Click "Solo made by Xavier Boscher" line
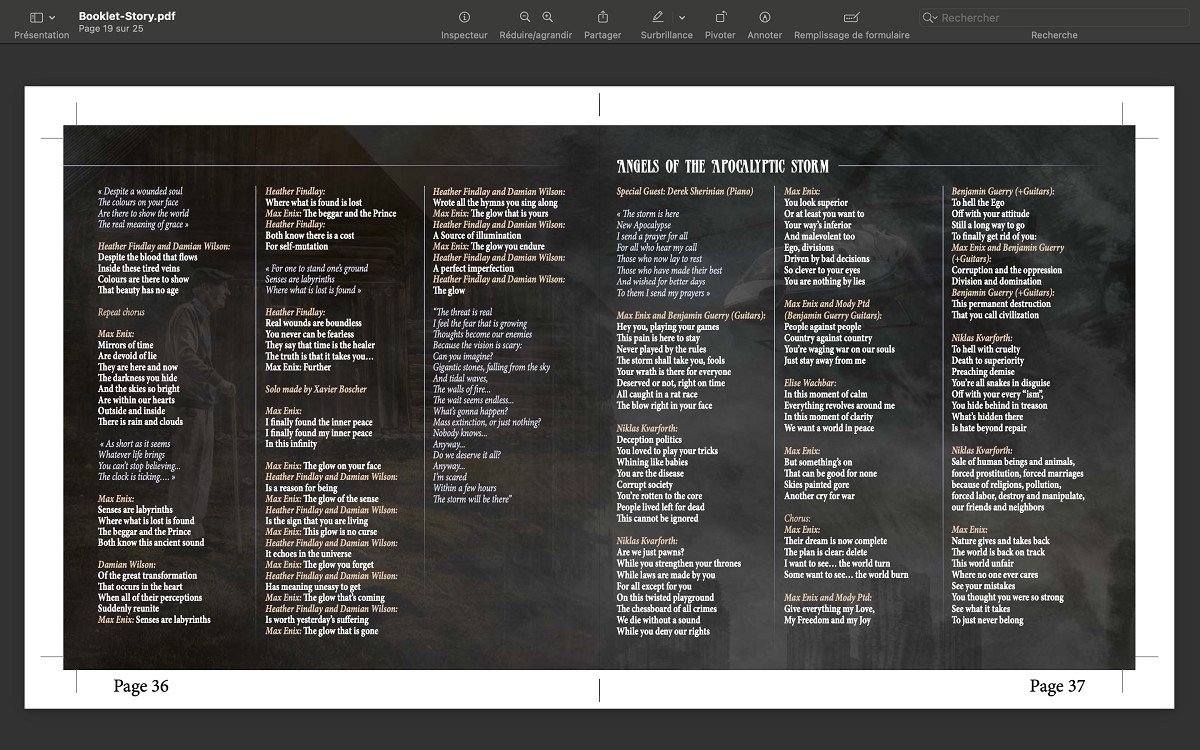The height and width of the screenshot is (750, 1200). 316,389
